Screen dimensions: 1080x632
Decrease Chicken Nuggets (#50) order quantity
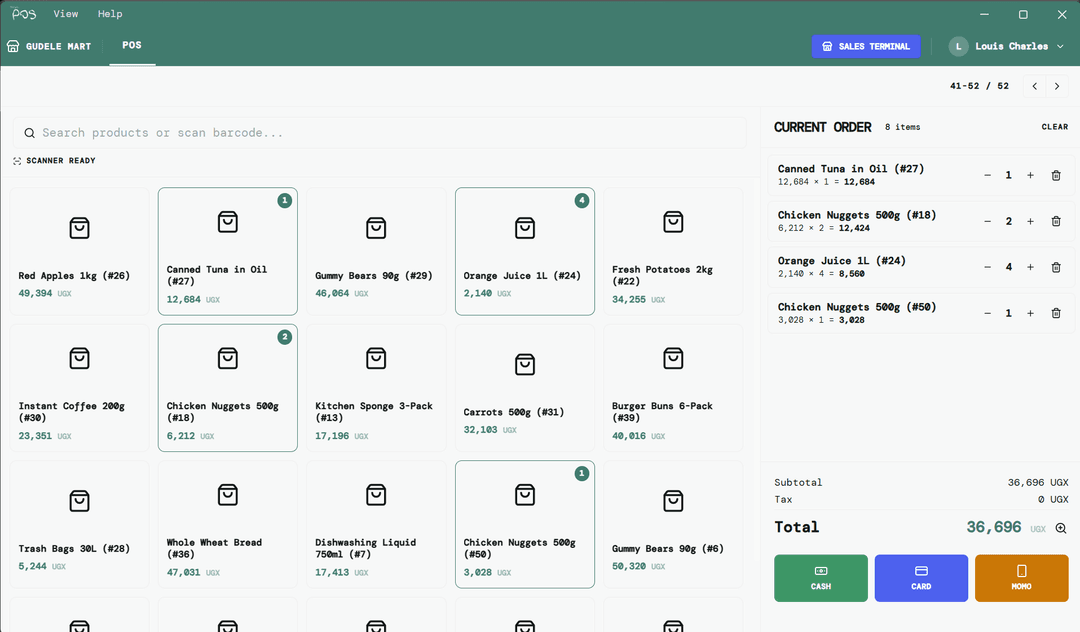point(988,313)
